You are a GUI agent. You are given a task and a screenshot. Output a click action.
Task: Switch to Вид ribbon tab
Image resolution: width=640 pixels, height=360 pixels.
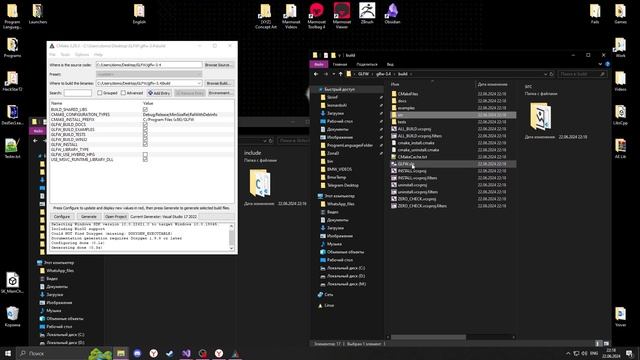(390, 64)
